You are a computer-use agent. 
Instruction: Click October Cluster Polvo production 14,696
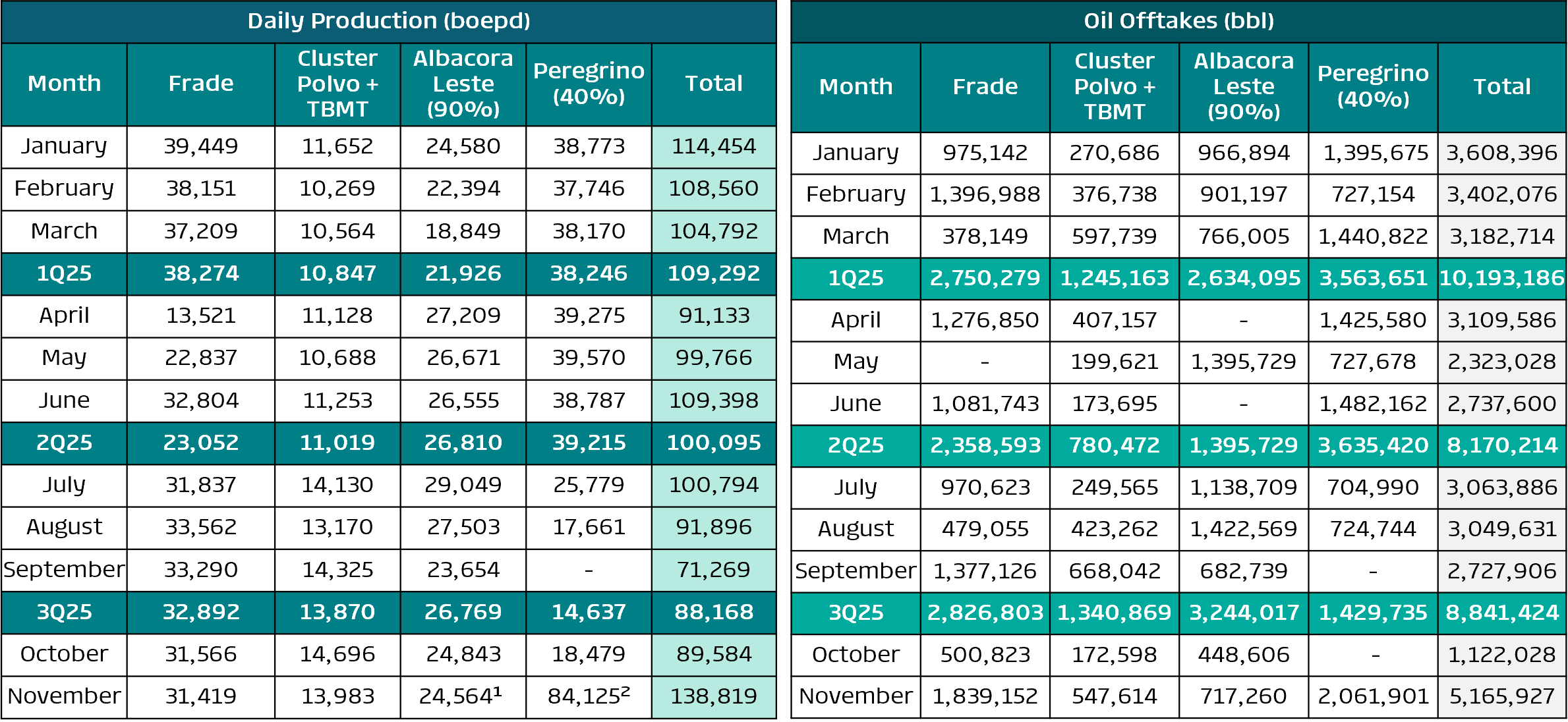click(337, 654)
